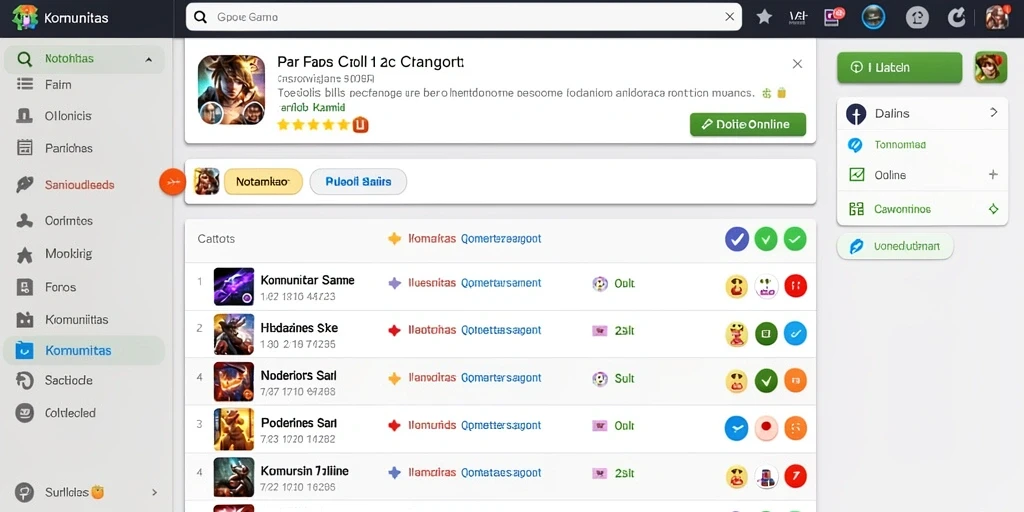The image size is (1024, 512).
Task: Select the yellow Notamkao tab
Action: click(263, 182)
